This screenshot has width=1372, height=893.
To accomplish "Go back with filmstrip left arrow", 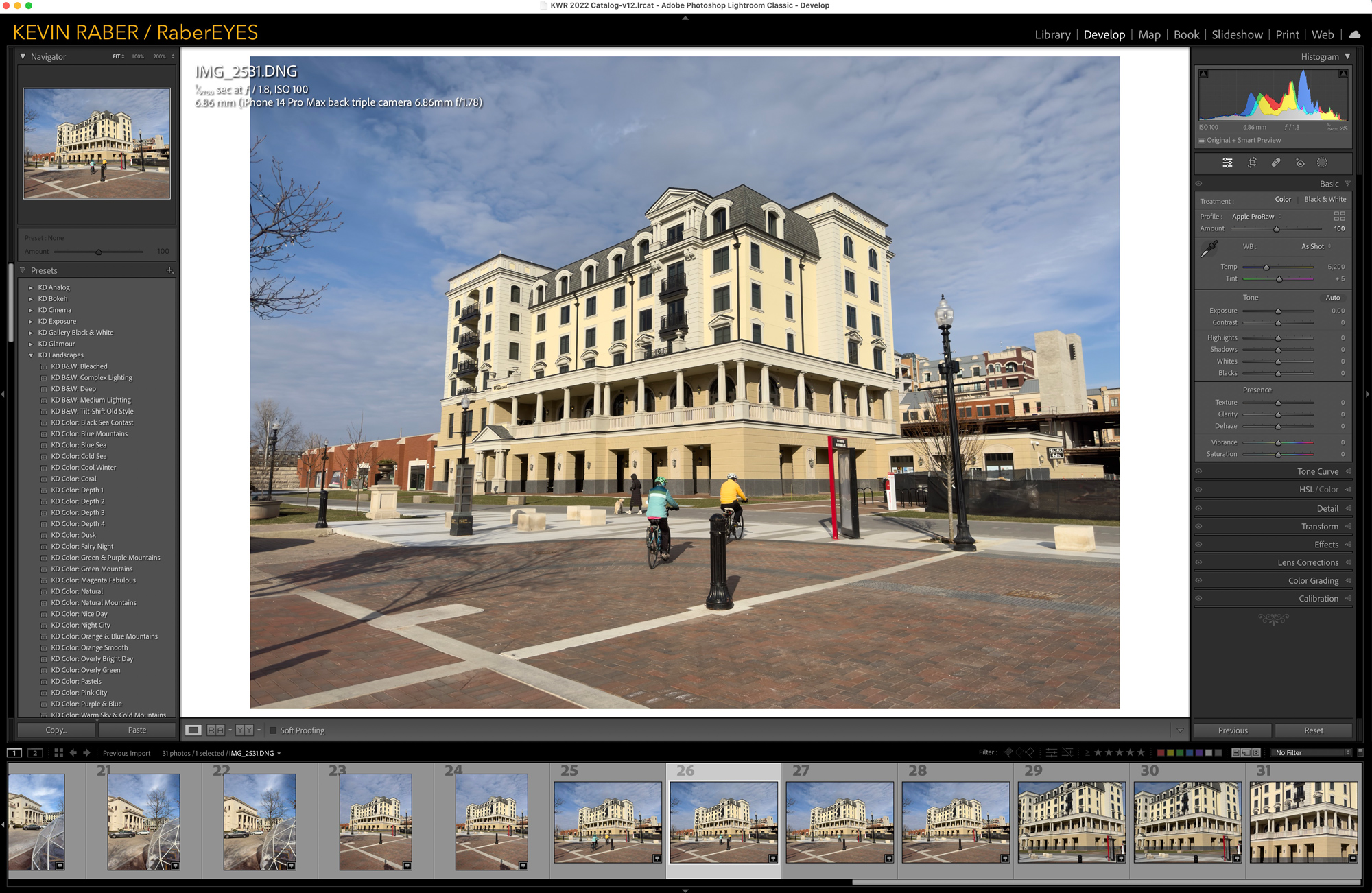I will coord(73,753).
